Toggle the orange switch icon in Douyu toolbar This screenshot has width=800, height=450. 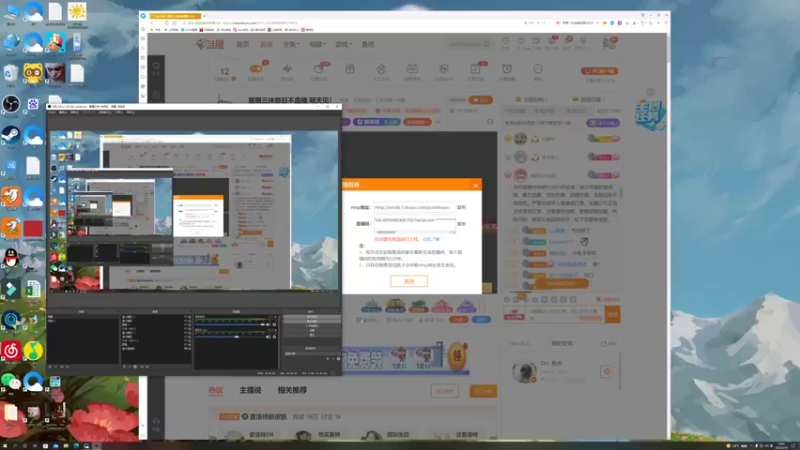(256, 69)
